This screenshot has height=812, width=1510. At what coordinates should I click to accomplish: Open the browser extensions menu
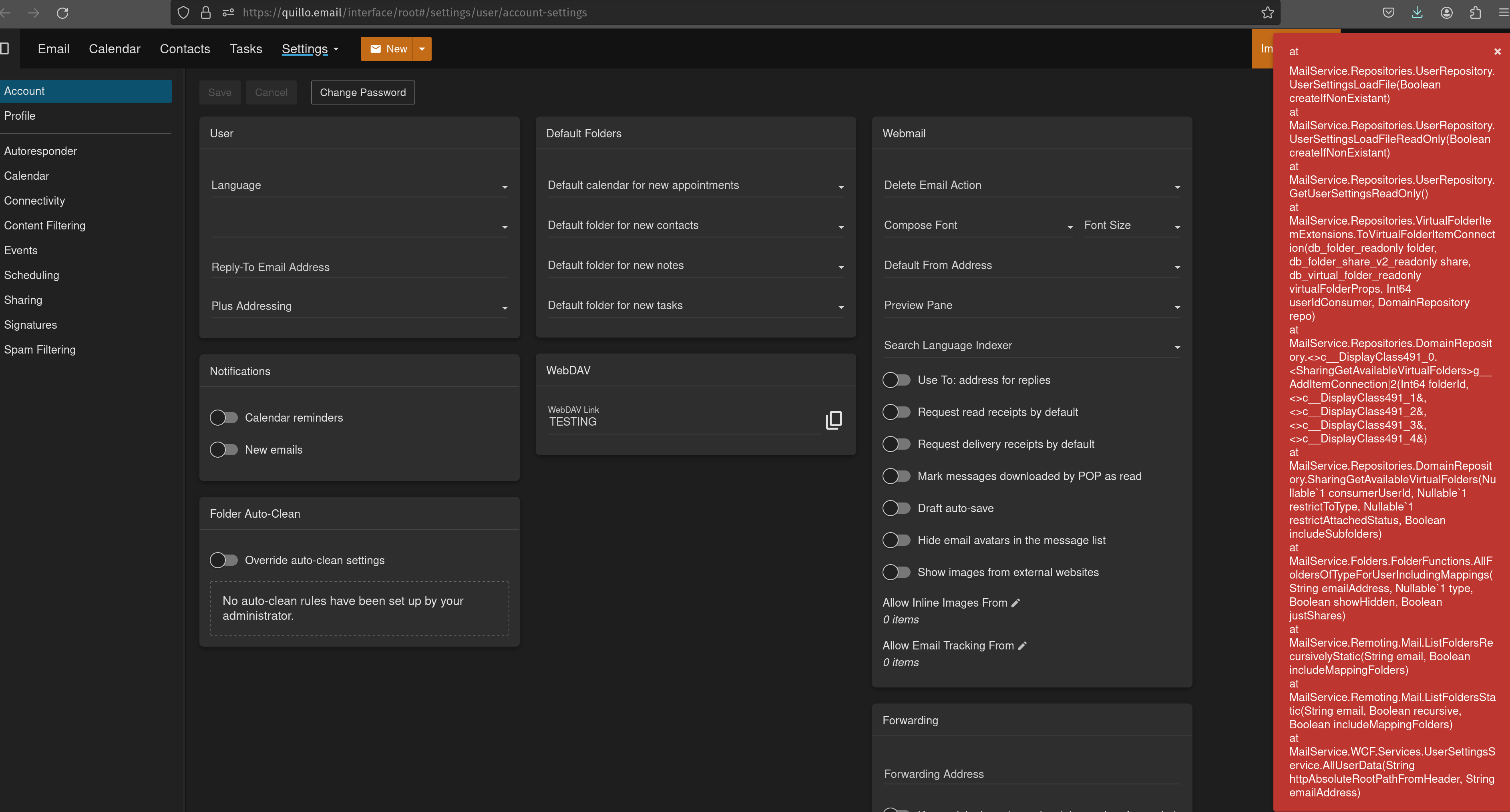(1476, 12)
